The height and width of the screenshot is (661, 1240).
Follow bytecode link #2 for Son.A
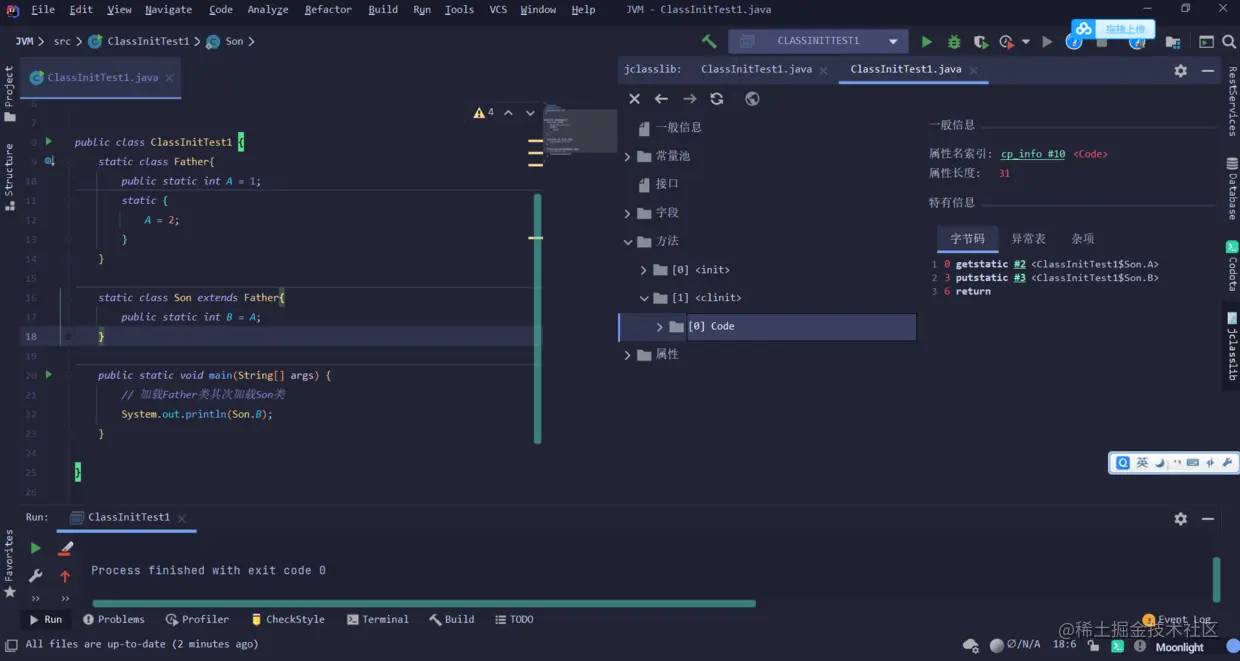click(1019, 264)
